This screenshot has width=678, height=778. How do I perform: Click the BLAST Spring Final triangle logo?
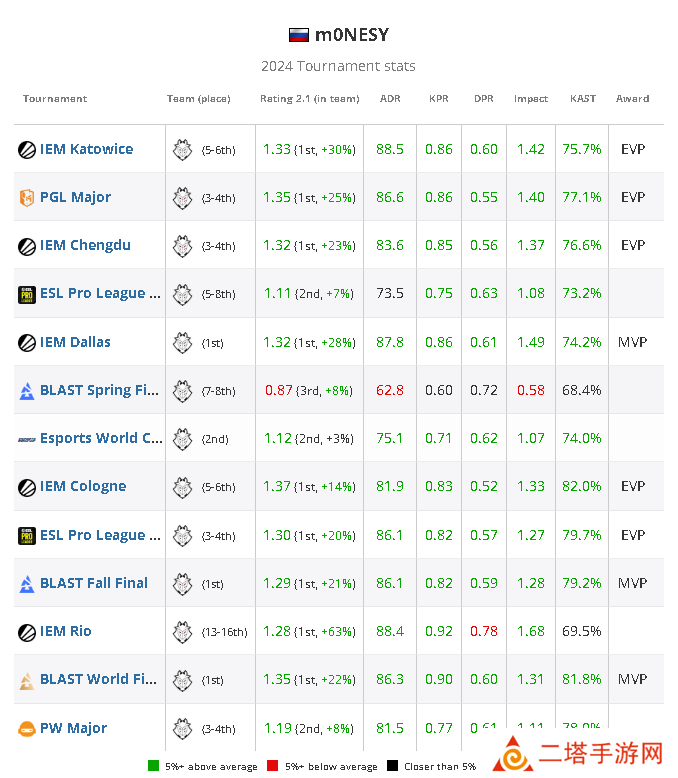[x=27, y=390]
